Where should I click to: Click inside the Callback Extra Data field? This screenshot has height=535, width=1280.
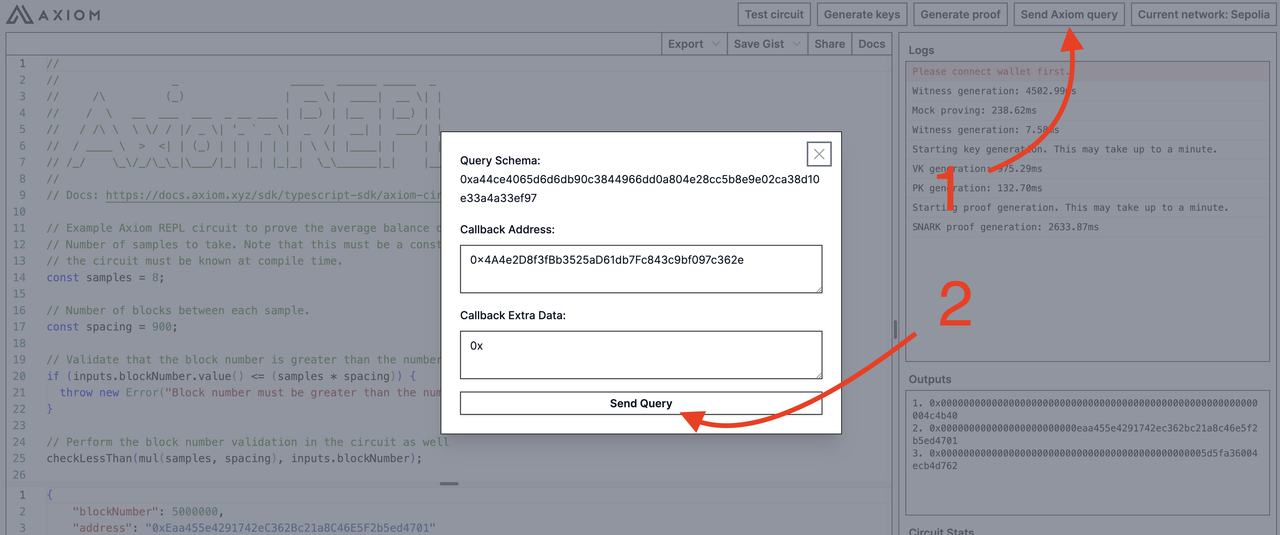[641, 355]
